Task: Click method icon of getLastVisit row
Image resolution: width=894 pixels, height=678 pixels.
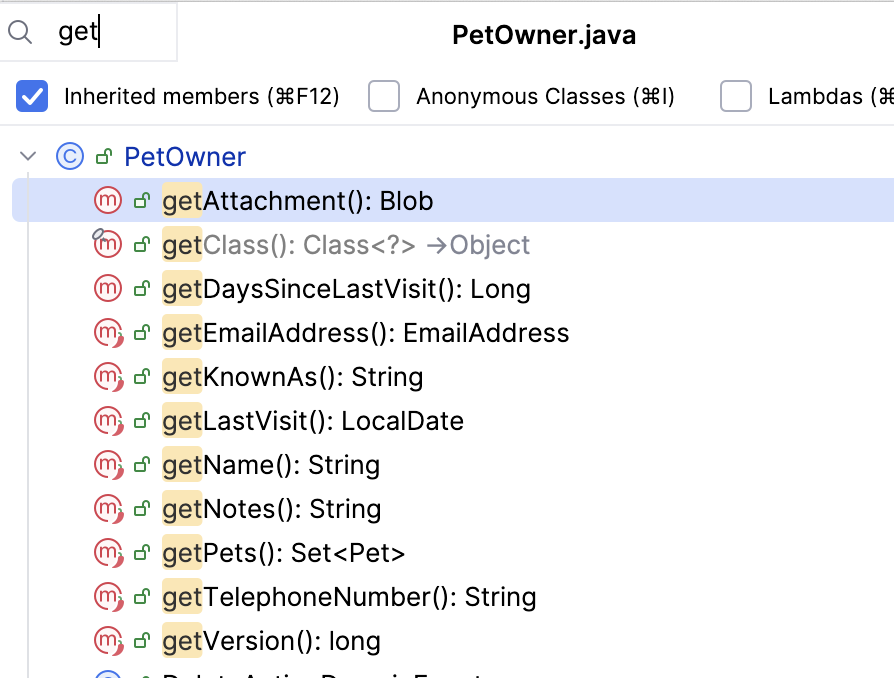Action: click(108, 420)
